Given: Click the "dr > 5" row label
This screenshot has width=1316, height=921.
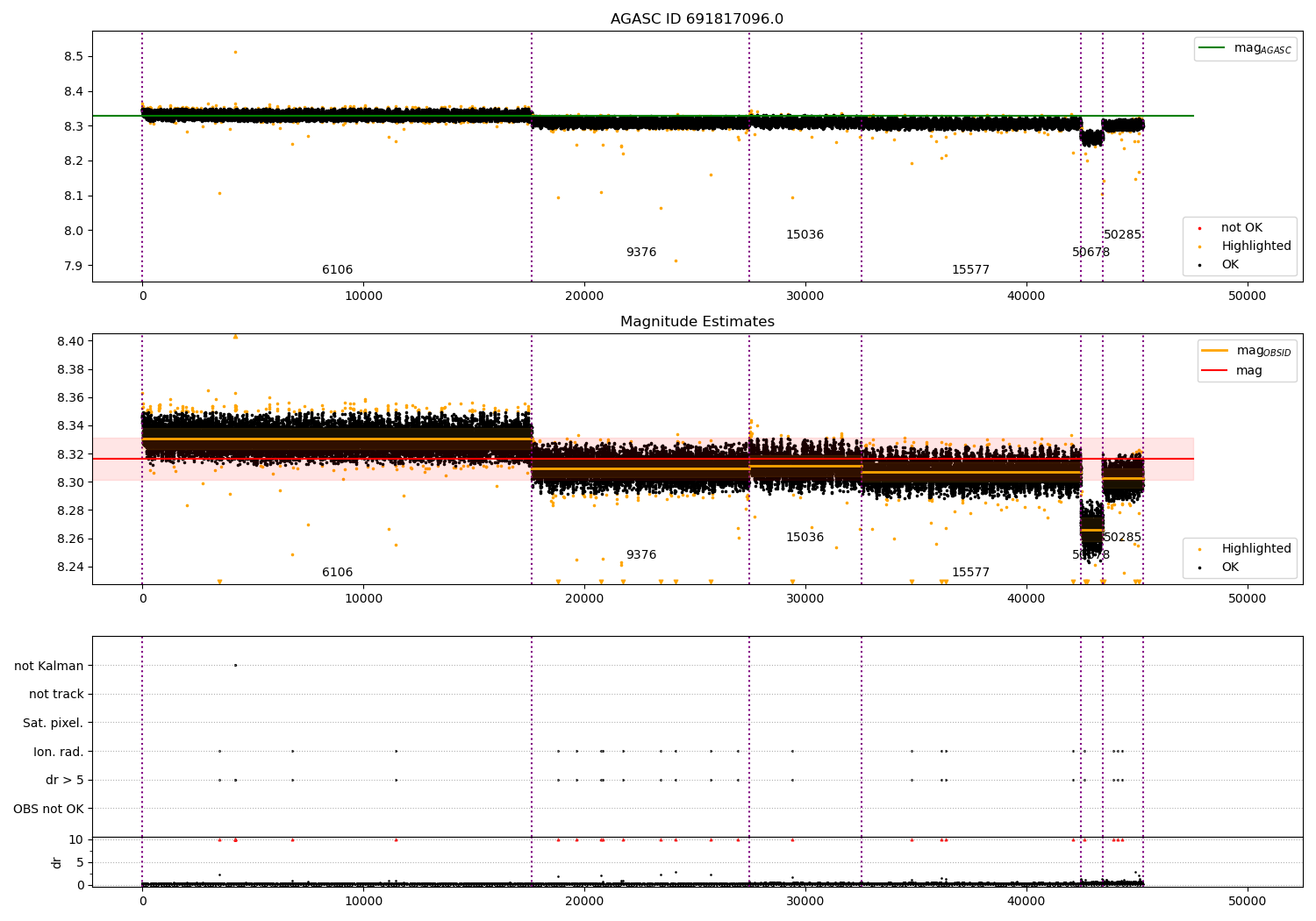Looking at the screenshot, I should click(x=65, y=780).
